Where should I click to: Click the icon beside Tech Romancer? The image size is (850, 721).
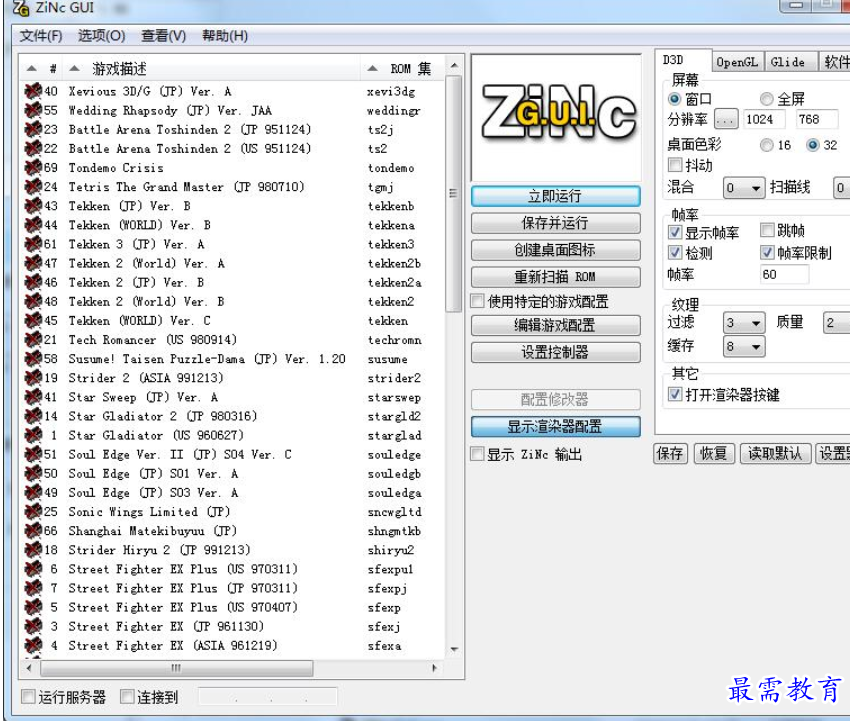click(33, 339)
